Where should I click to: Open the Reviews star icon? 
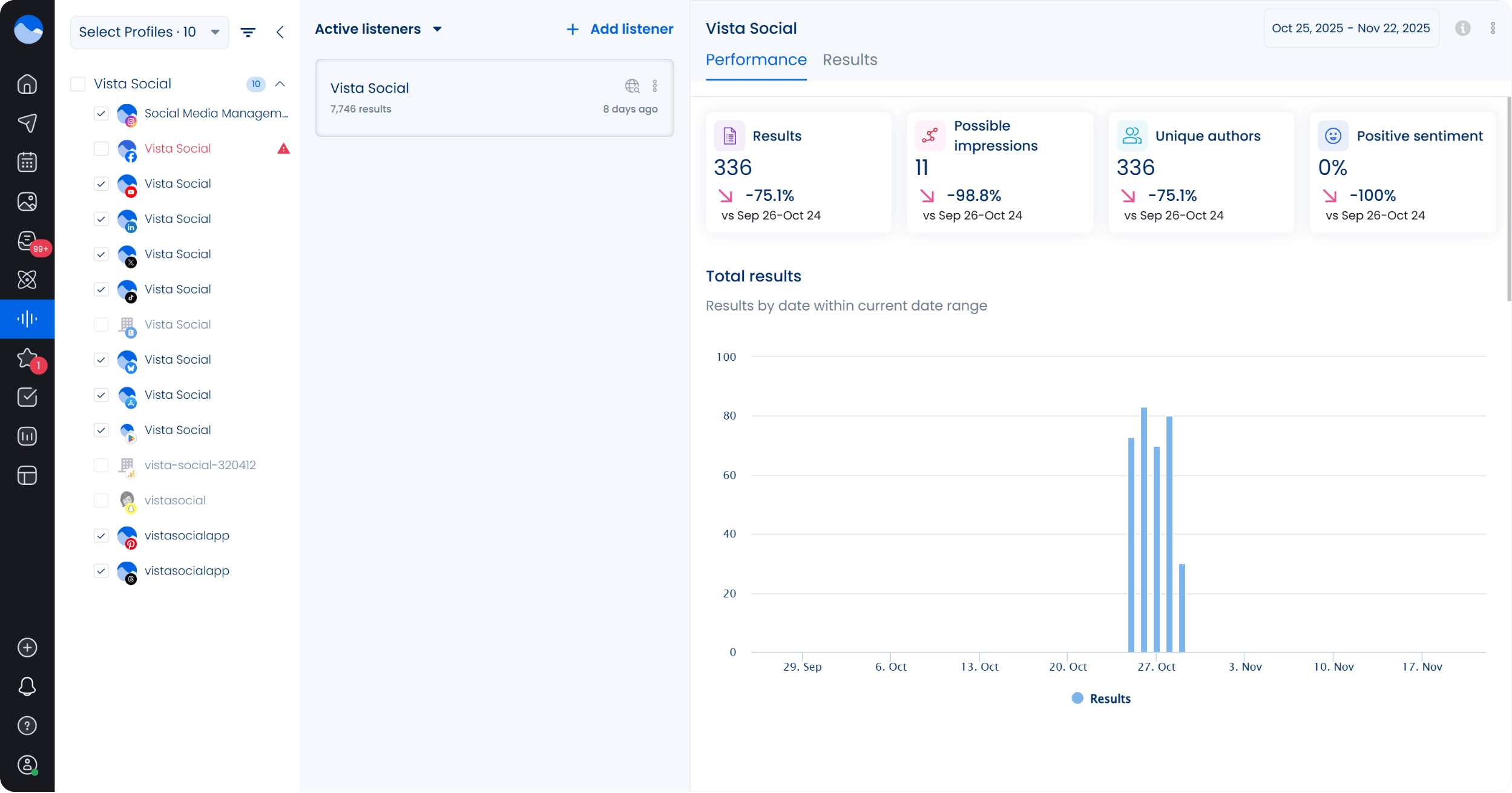[27, 358]
